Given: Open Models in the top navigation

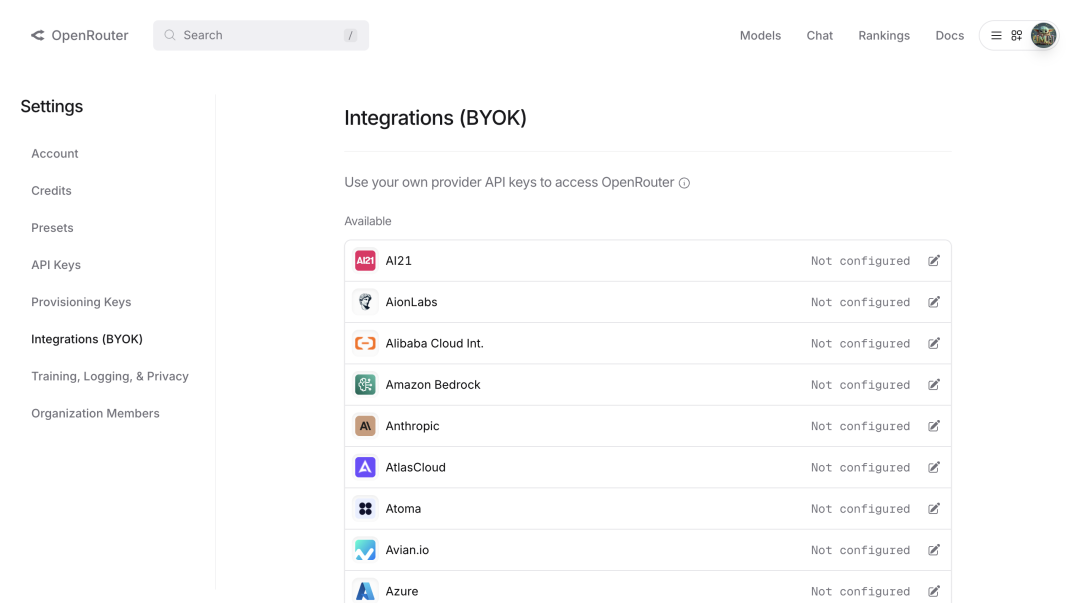Looking at the screenshot, I should click(x=760, y=35).
